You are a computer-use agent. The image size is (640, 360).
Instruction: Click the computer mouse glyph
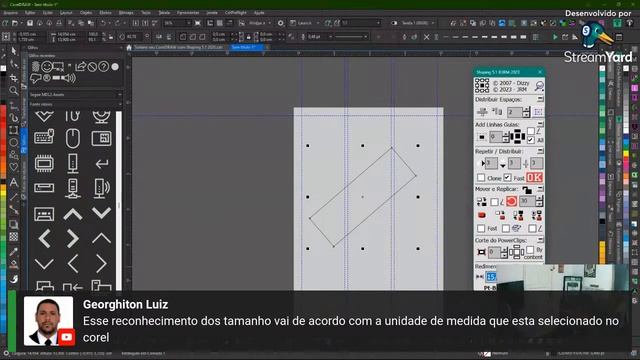pyautogui.click(x=73, y=138)
